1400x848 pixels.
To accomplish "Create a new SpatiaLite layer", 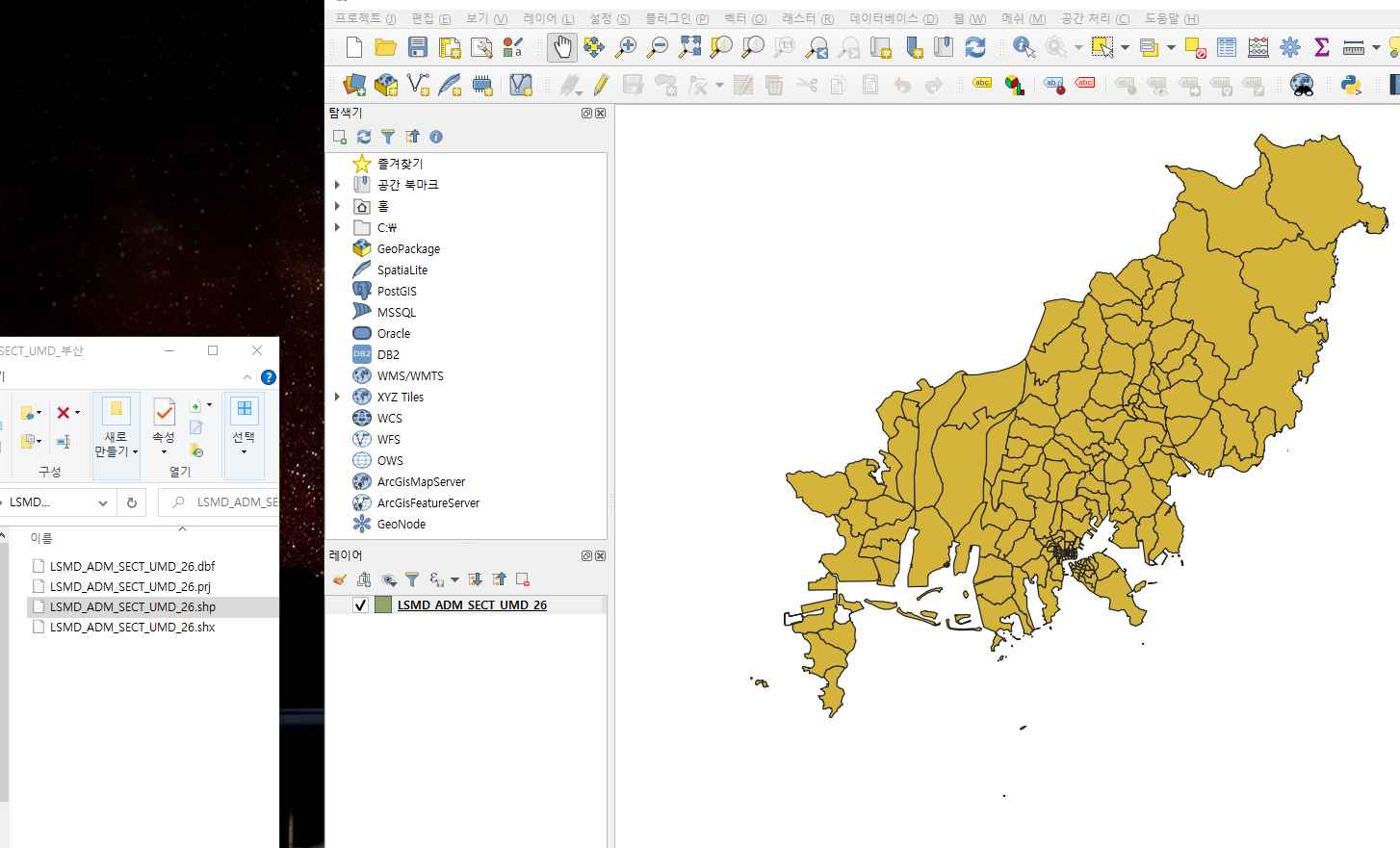I will pyautogui.click(x=450, y=85).
